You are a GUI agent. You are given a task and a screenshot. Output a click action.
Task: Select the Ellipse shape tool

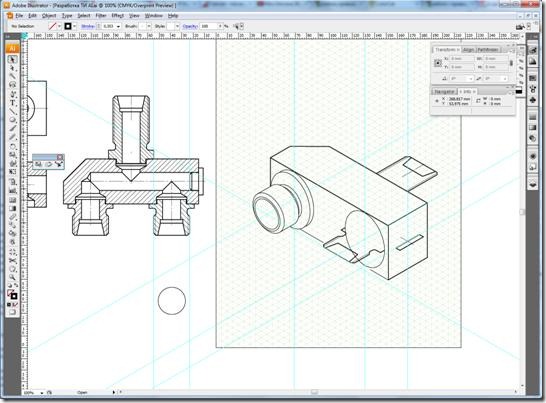pyautogui.click(x=13, y=120)
